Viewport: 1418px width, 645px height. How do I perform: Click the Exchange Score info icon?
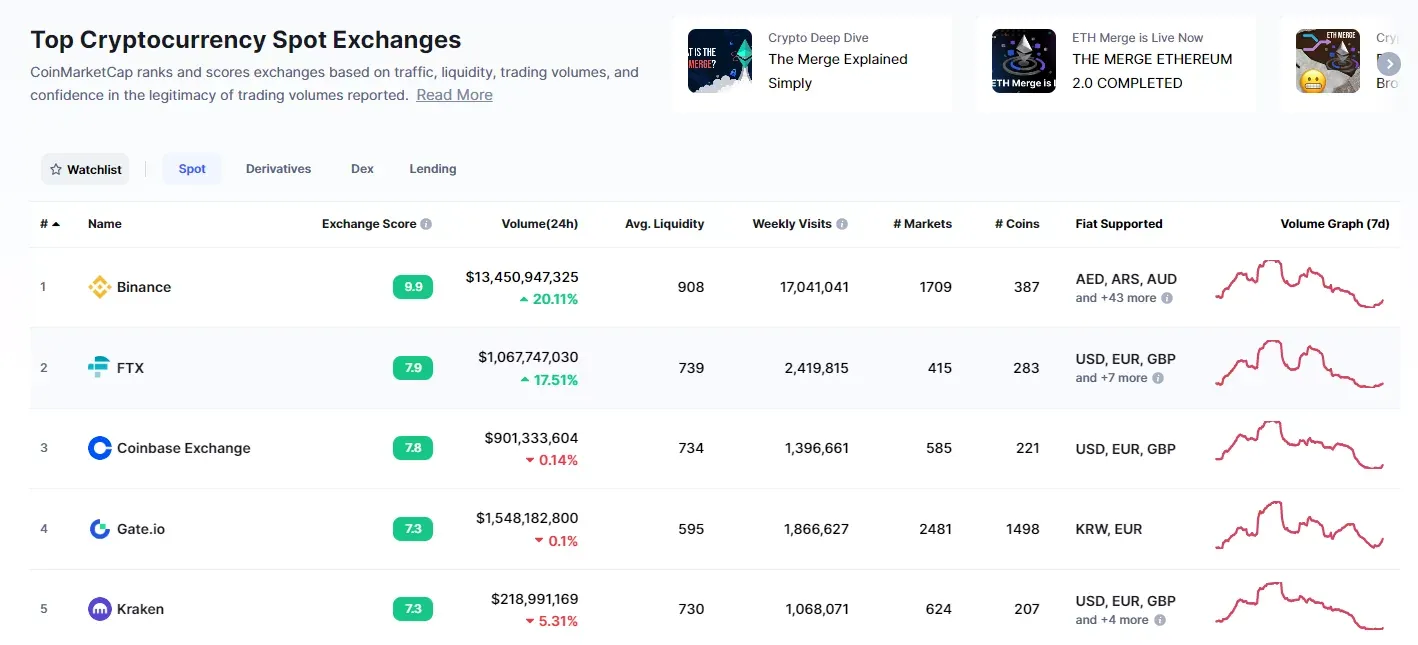tap(426, 224)
